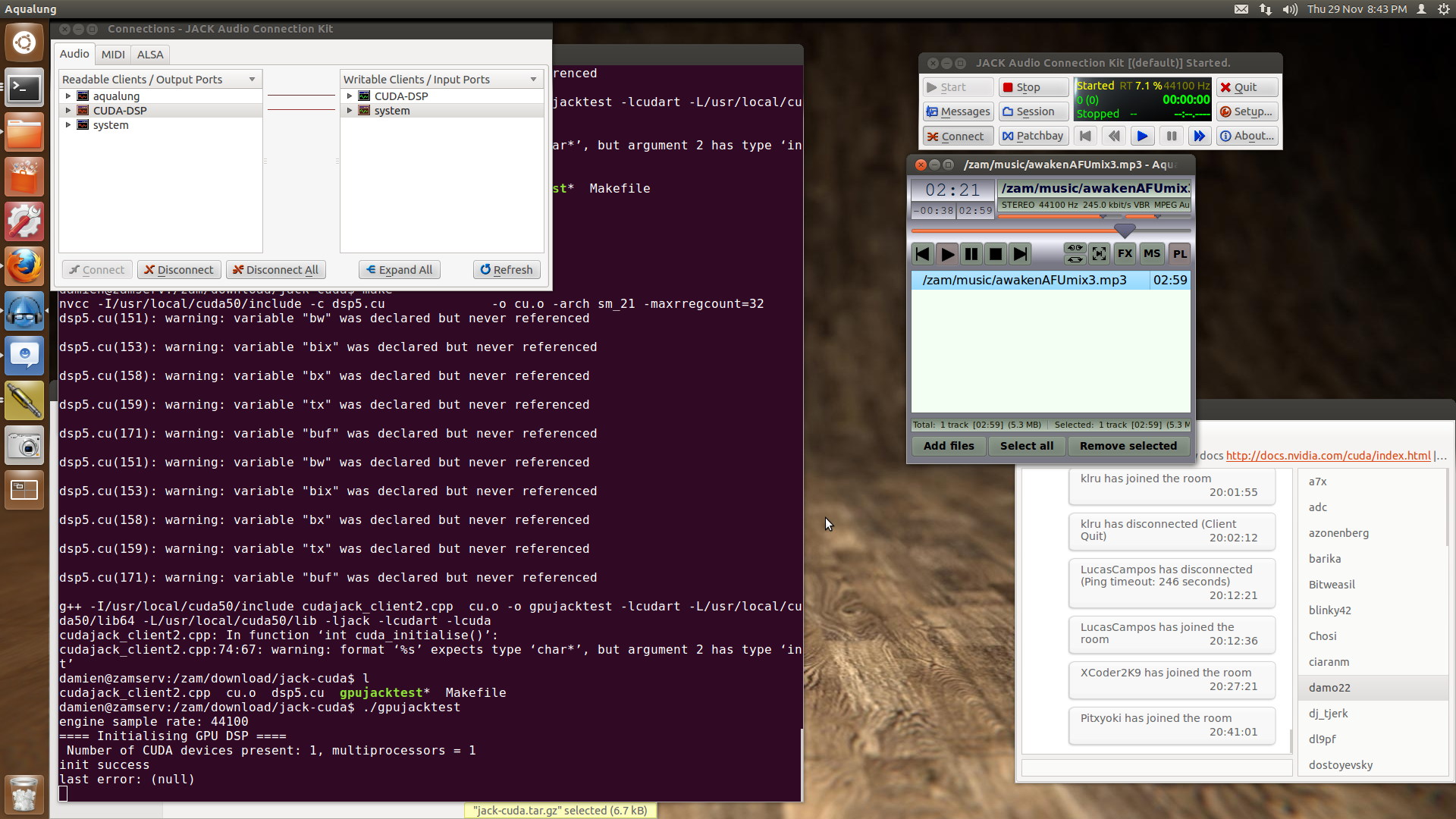
Task: Expand the system output client
Action: click(x=68, y=125)
